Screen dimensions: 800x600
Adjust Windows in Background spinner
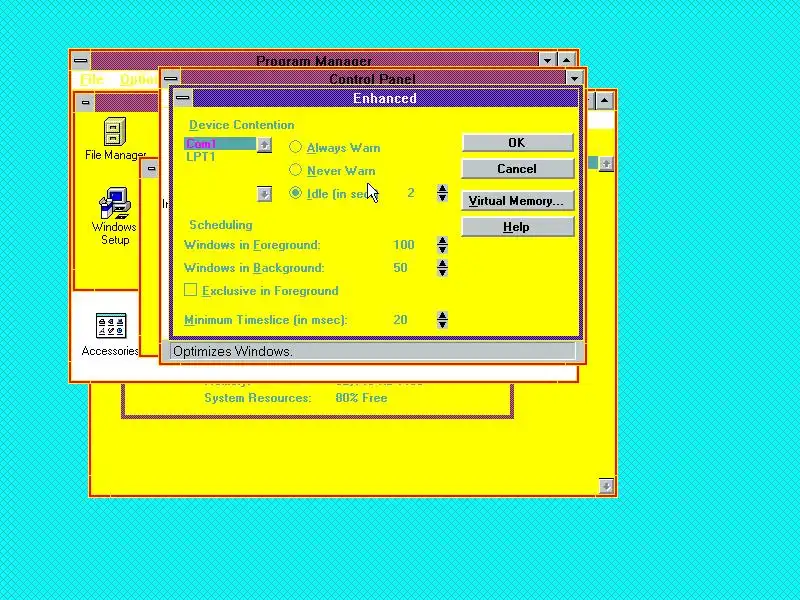pyautogui.click(x=442, y=268)
